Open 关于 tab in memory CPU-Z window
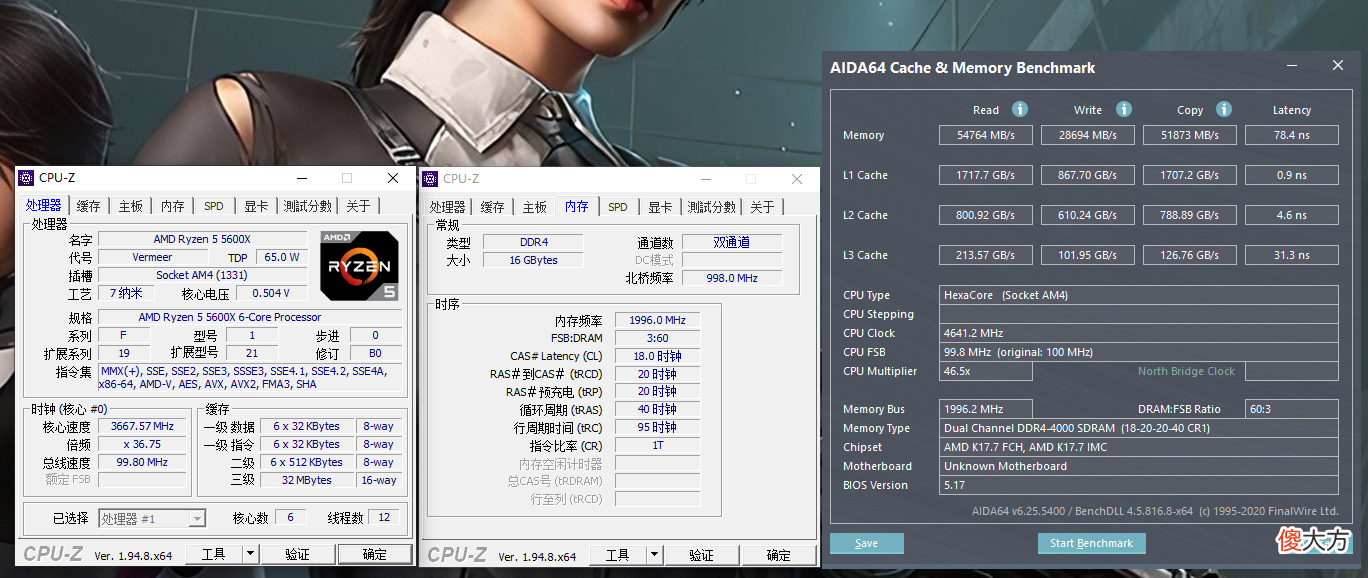 pyautogui.click(x=762, y=206)
